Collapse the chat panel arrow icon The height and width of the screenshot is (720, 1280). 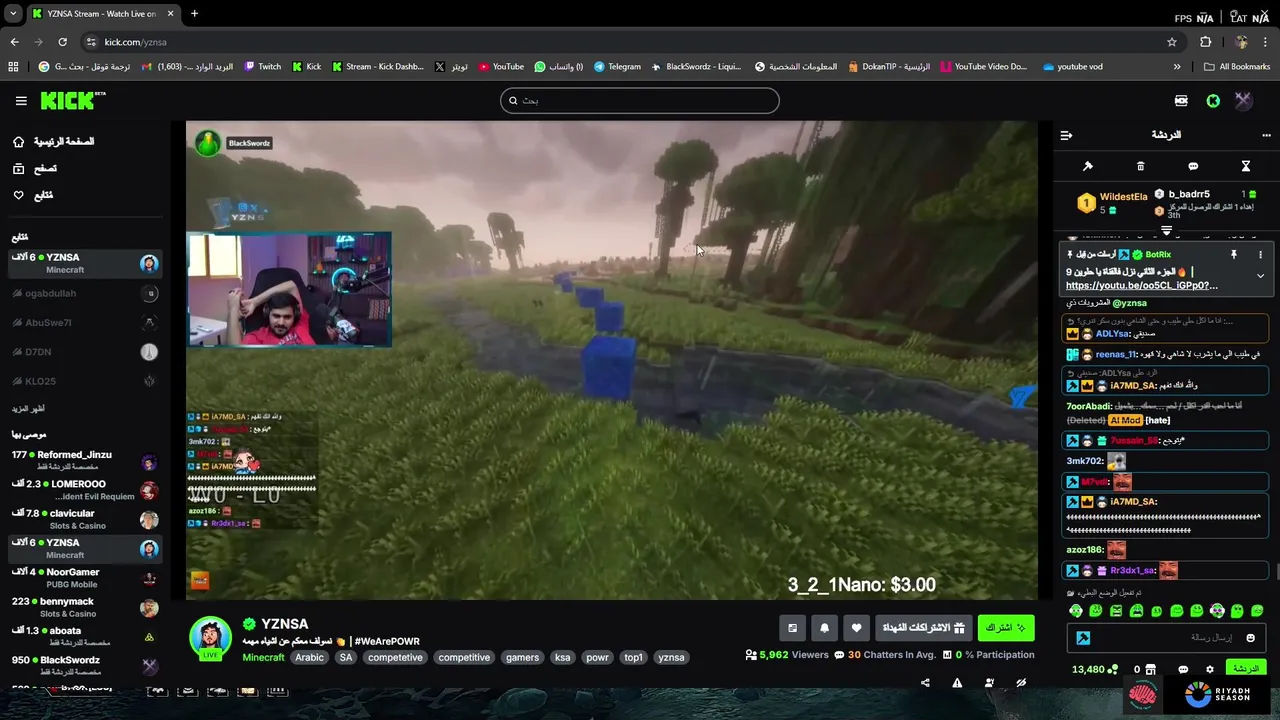[x=1066, y=135]
